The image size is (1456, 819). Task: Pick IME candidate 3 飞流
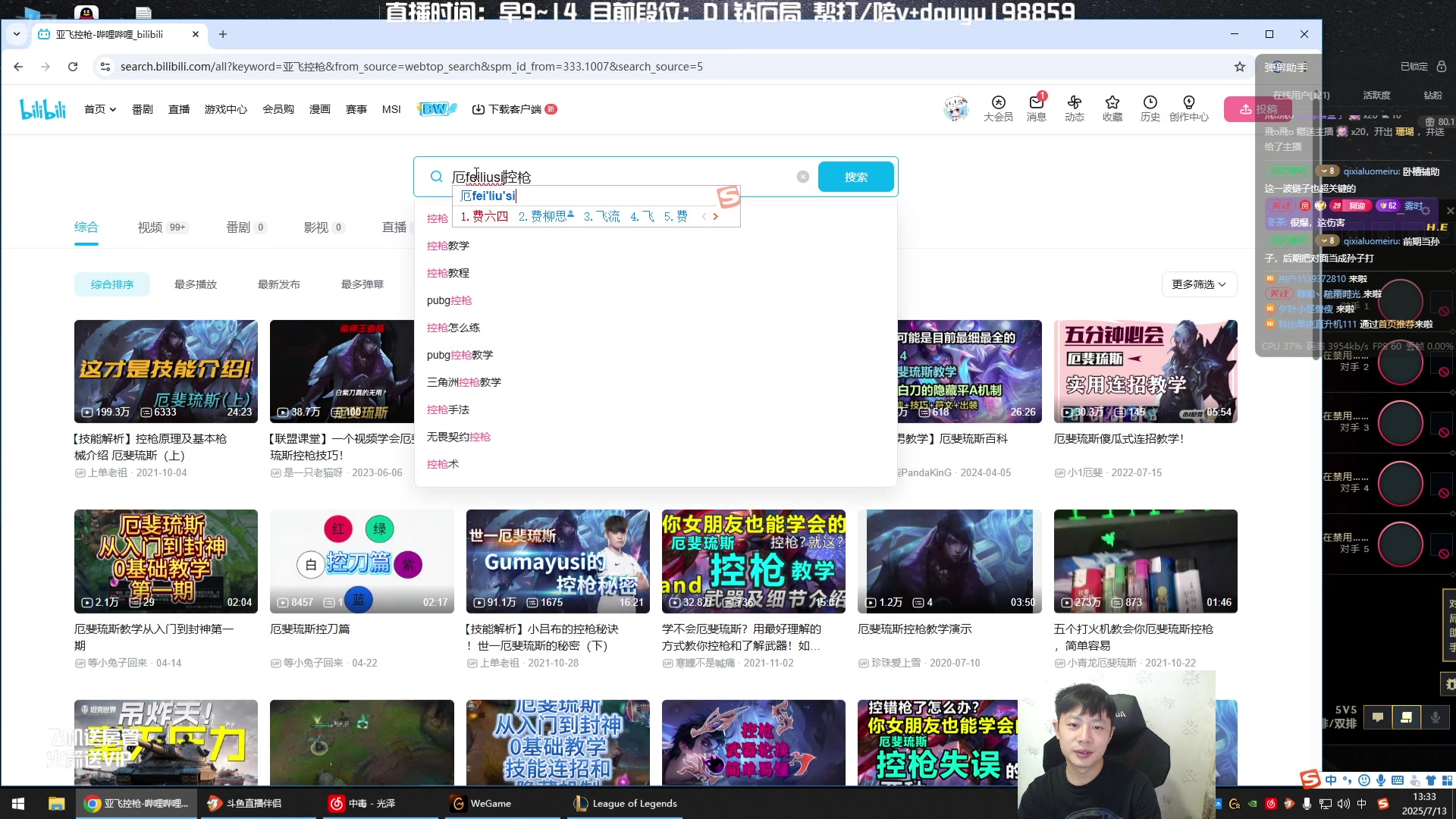click(x=602, y=216)
